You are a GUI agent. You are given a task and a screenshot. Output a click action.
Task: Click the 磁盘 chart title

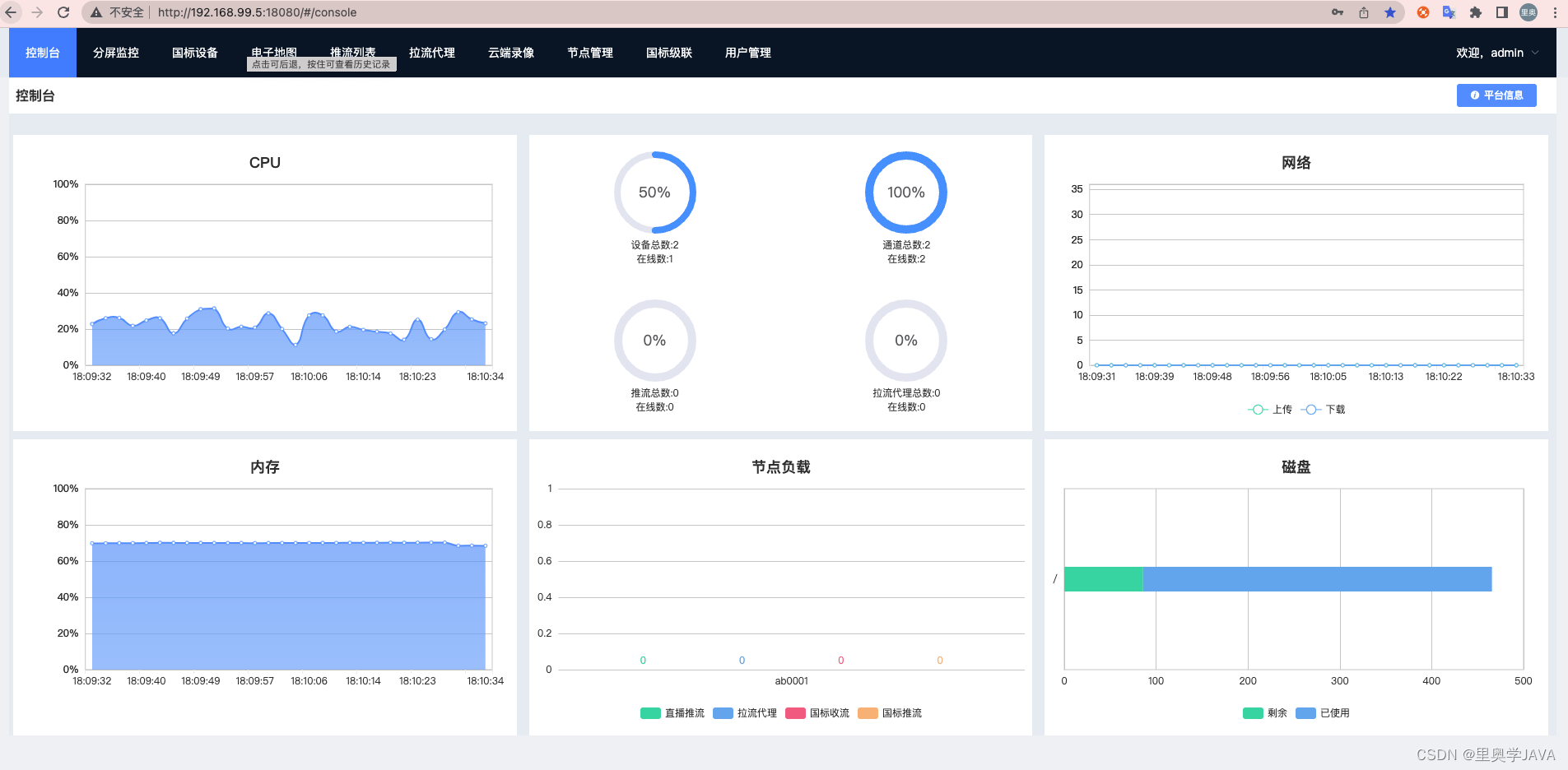1296,467
